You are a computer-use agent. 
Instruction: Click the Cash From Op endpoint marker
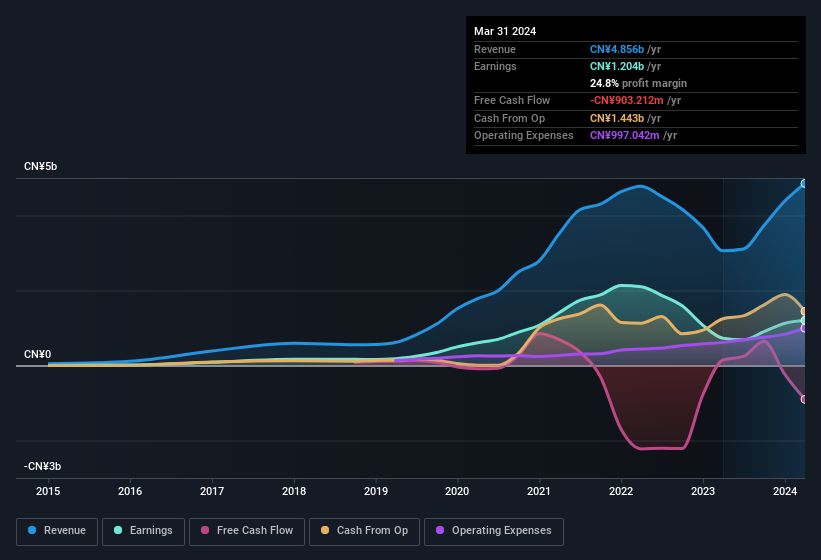(804, 311)
